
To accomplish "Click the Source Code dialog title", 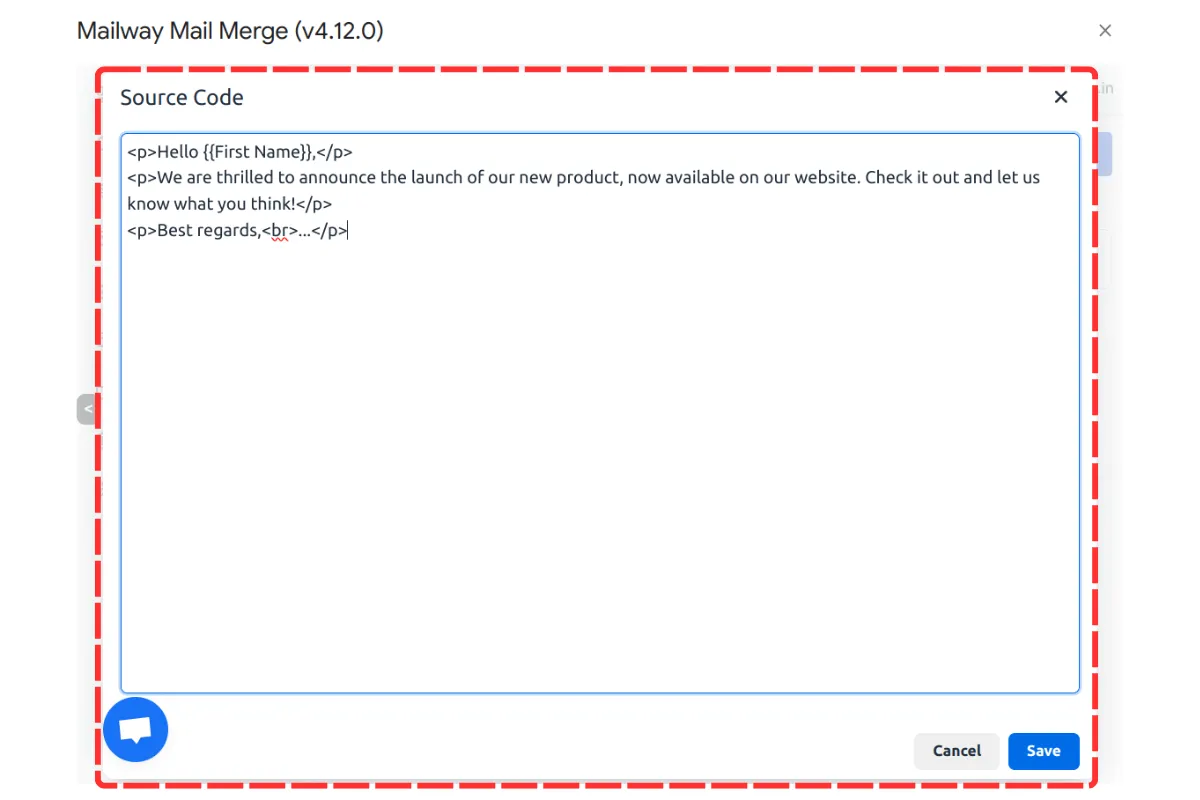I will coord(182,97).
